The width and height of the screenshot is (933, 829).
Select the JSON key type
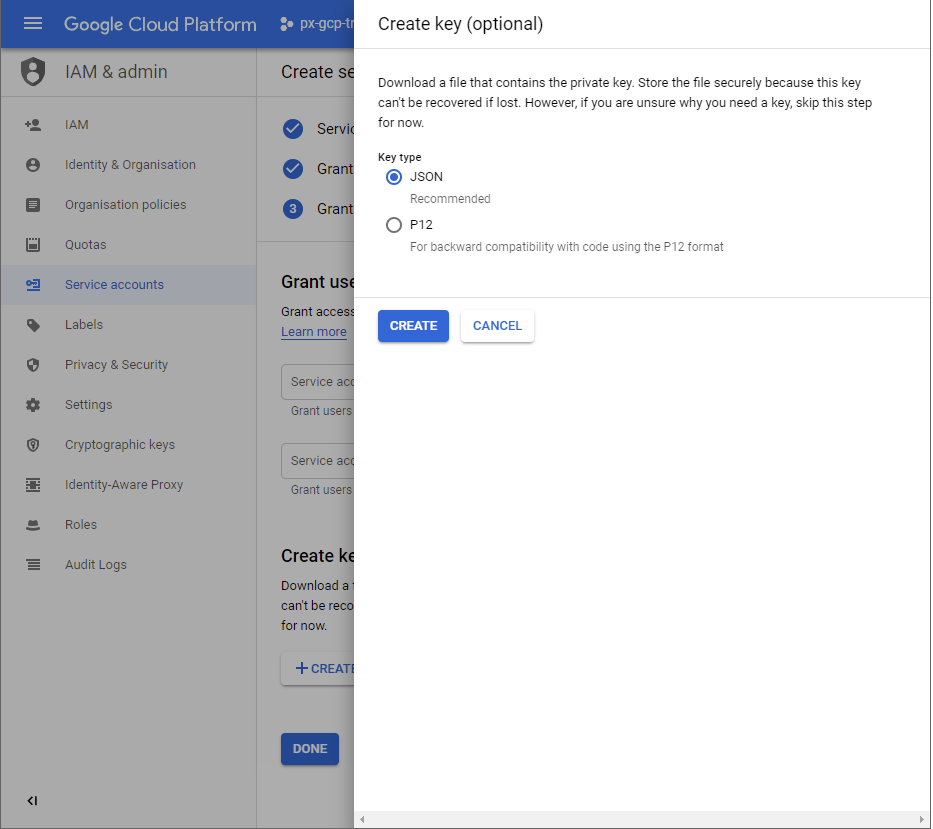point(394,177)
